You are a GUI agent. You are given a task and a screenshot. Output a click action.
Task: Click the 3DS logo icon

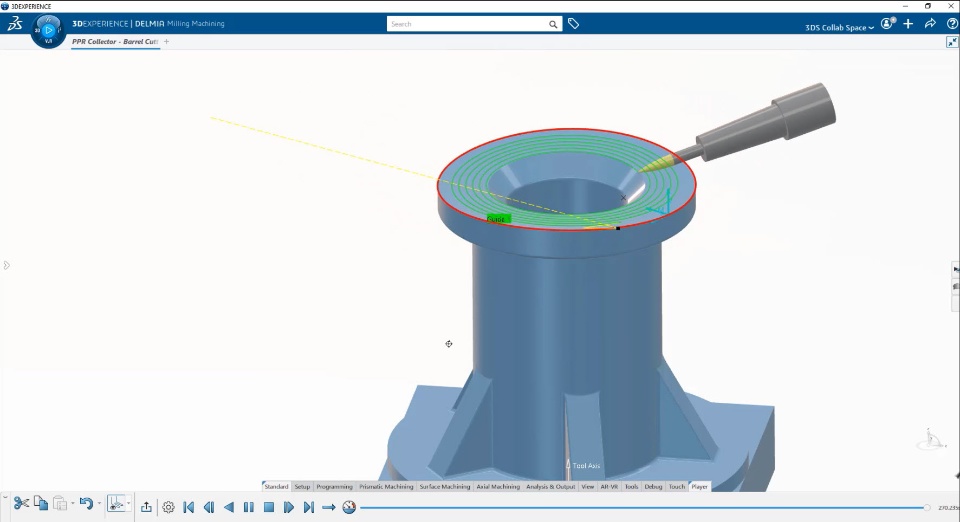(x=15, y=24)
